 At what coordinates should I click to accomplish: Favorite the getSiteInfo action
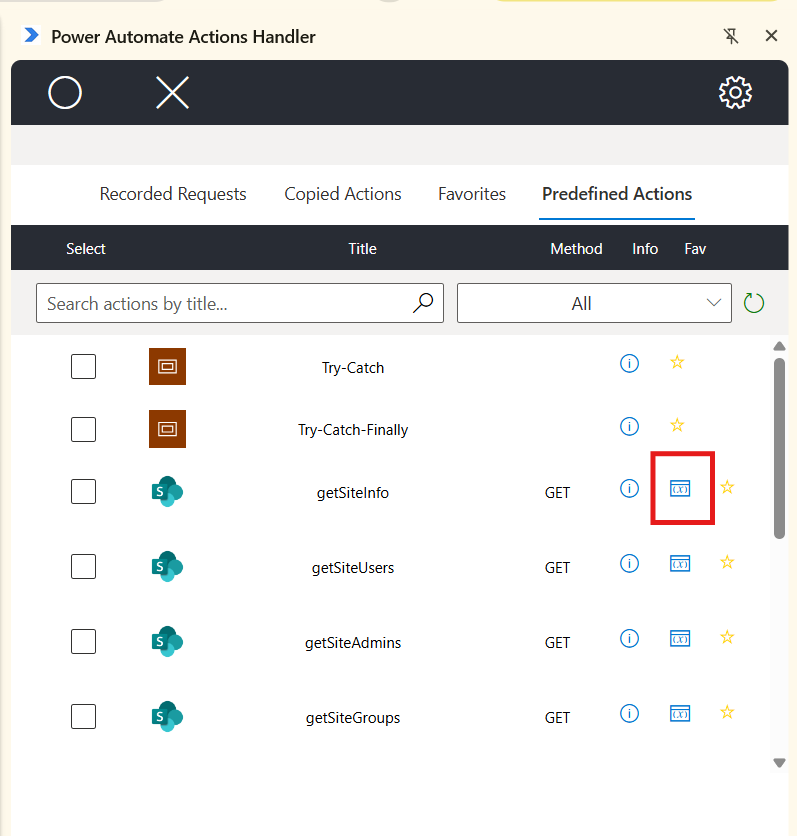coord(727,487)
